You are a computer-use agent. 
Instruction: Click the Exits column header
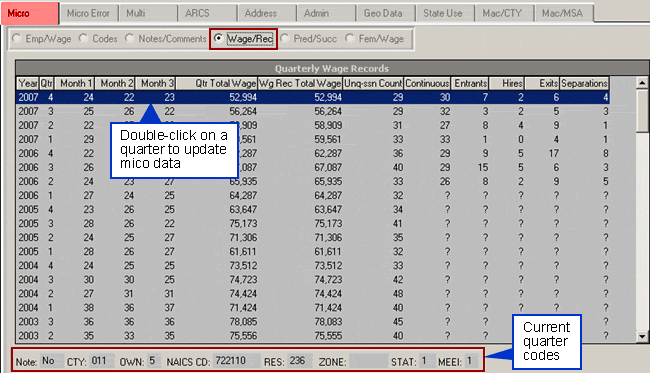(x=542, y=83)
